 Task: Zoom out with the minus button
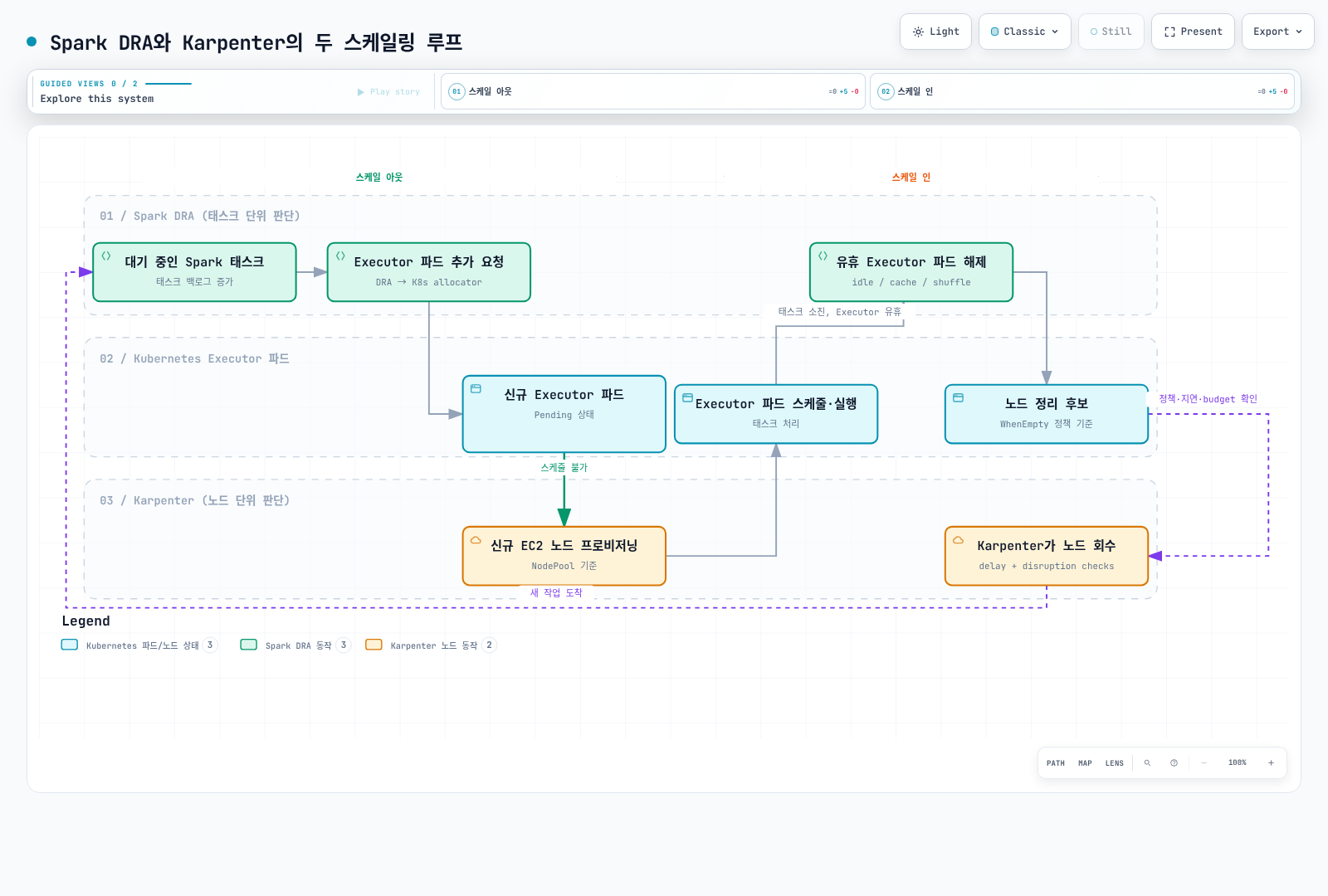tap(1203, 763)
